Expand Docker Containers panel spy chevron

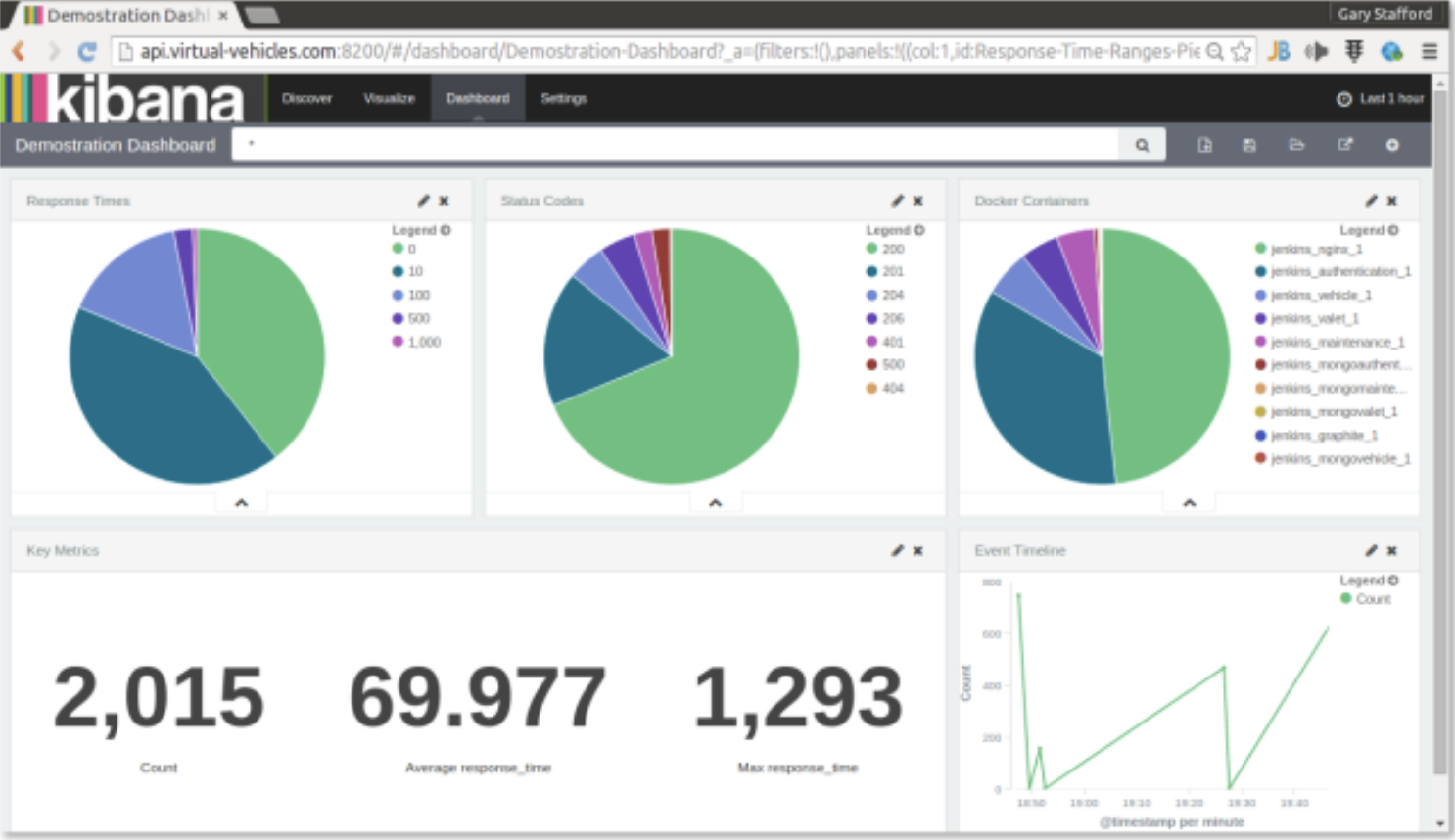click(x=1189, y=503)
